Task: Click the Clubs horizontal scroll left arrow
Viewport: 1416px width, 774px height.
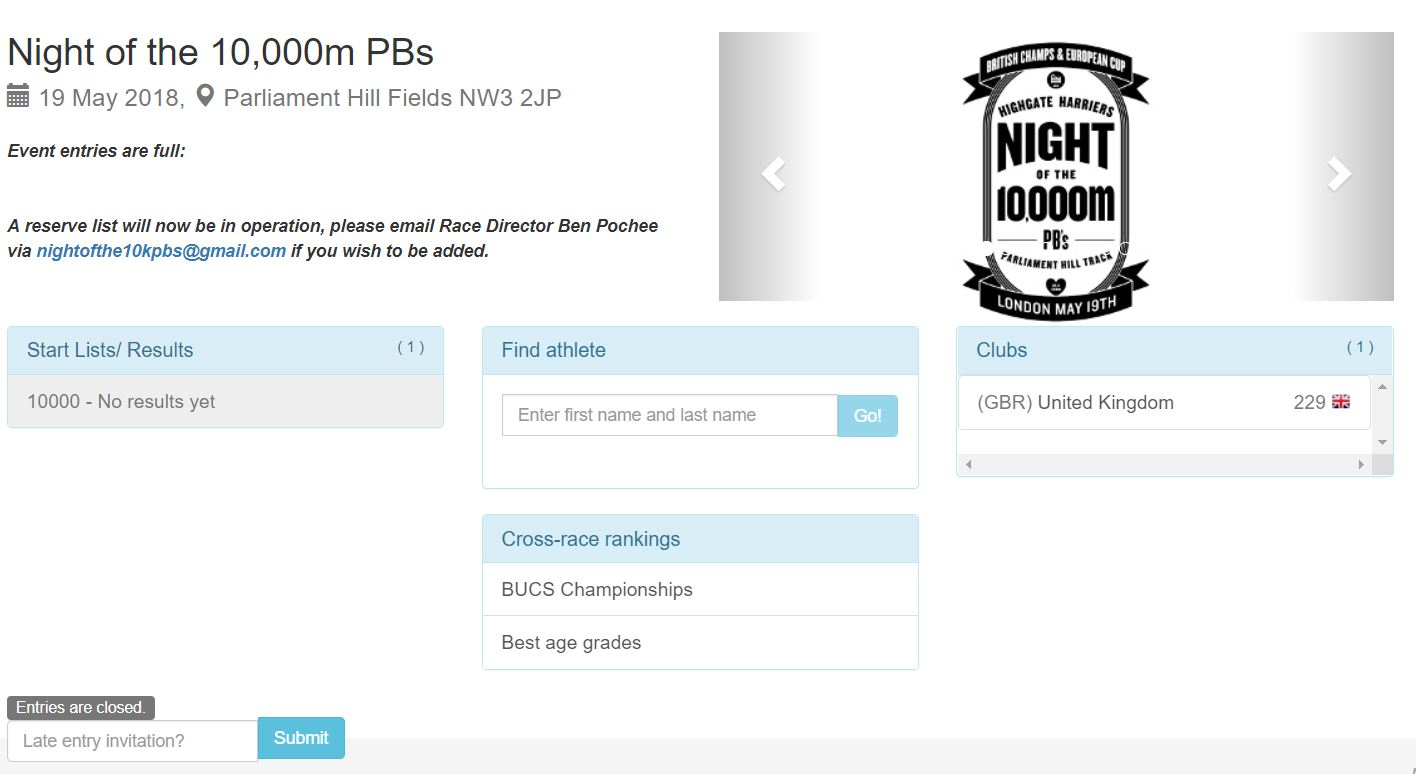Action: (x=968, y=464)
